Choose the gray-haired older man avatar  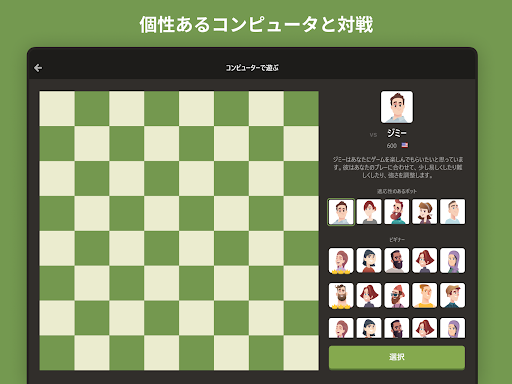(452, 212)
